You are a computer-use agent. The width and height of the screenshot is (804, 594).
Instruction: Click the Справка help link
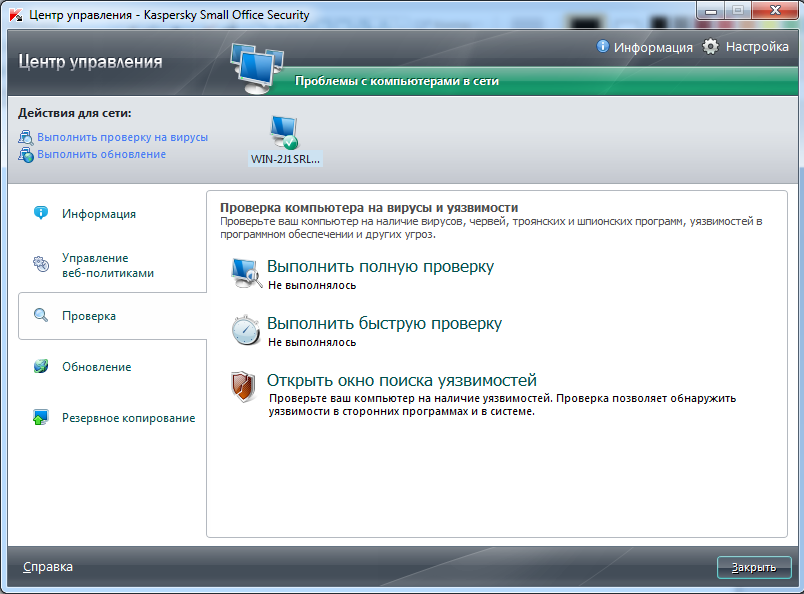tap(48, 567)
